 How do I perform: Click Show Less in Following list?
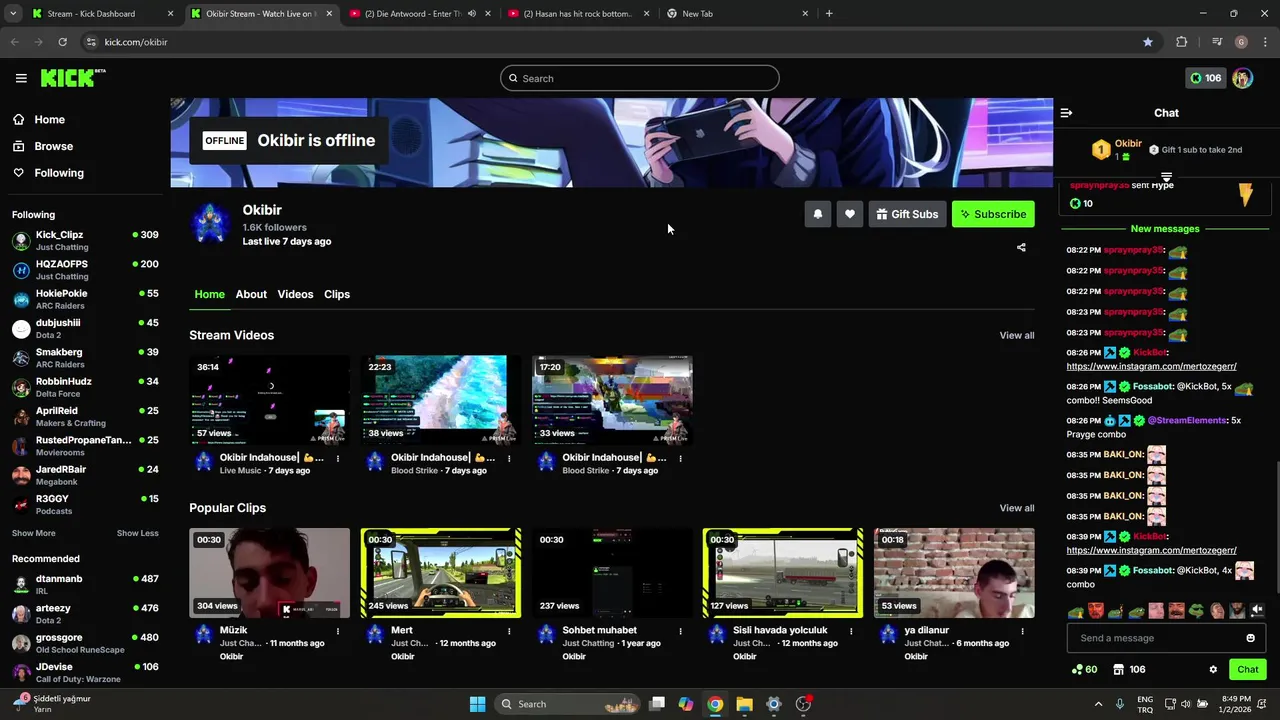click(138, 533)
